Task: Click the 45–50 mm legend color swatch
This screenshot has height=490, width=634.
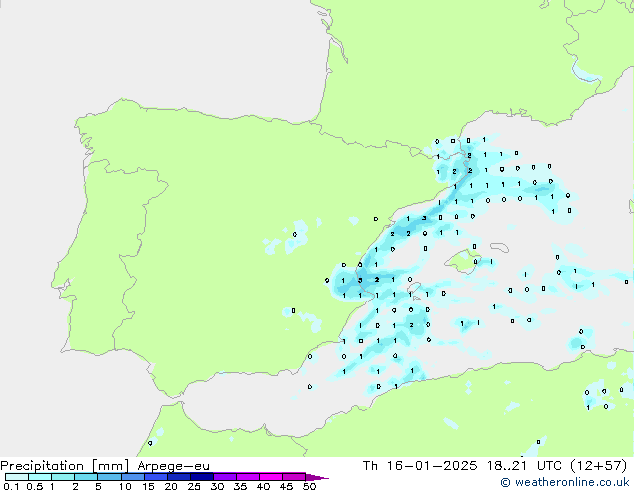Action: pos(294,477)
